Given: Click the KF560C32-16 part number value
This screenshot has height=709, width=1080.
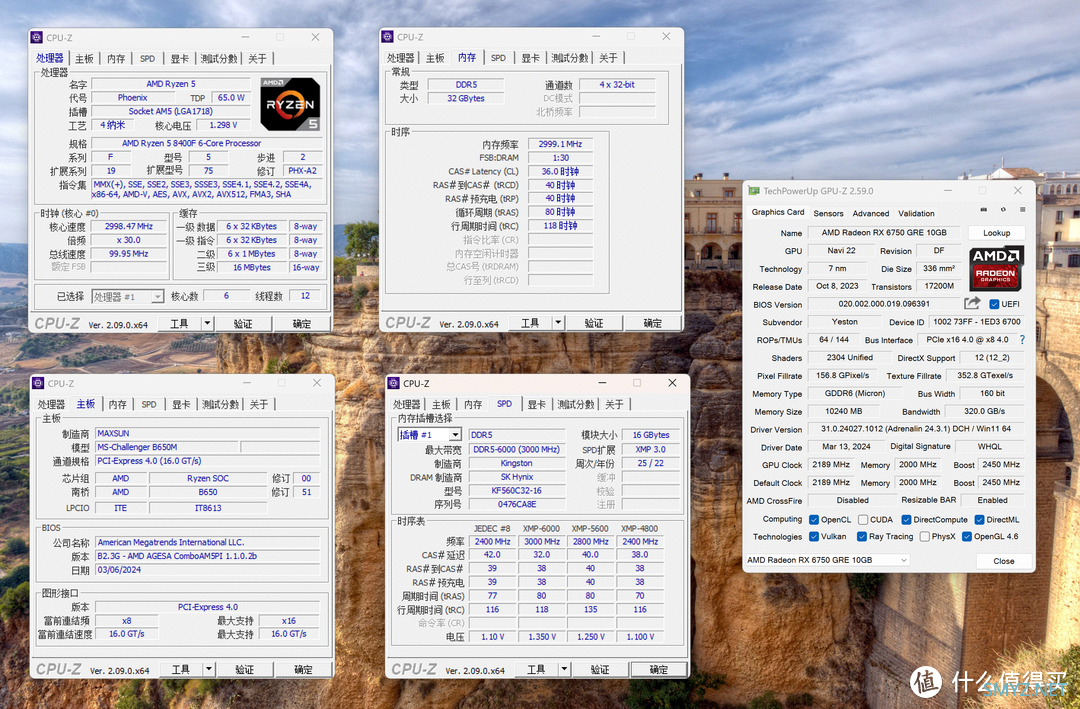Looking at the screenshot, I should click(517, 491).
